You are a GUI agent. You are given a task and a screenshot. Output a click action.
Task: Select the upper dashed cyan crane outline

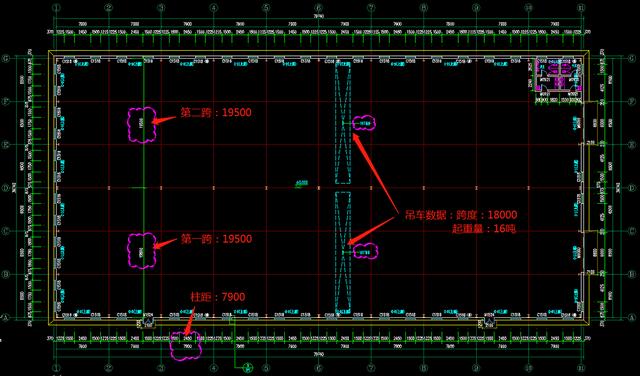(x=343, y=123)
